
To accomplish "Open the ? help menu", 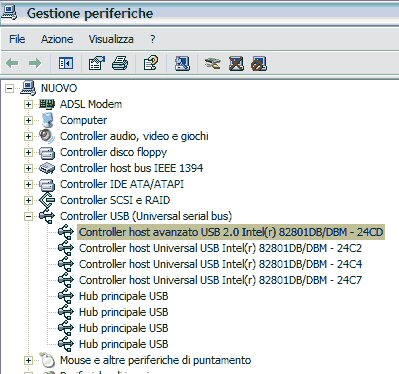I will (x=152, y=39).
